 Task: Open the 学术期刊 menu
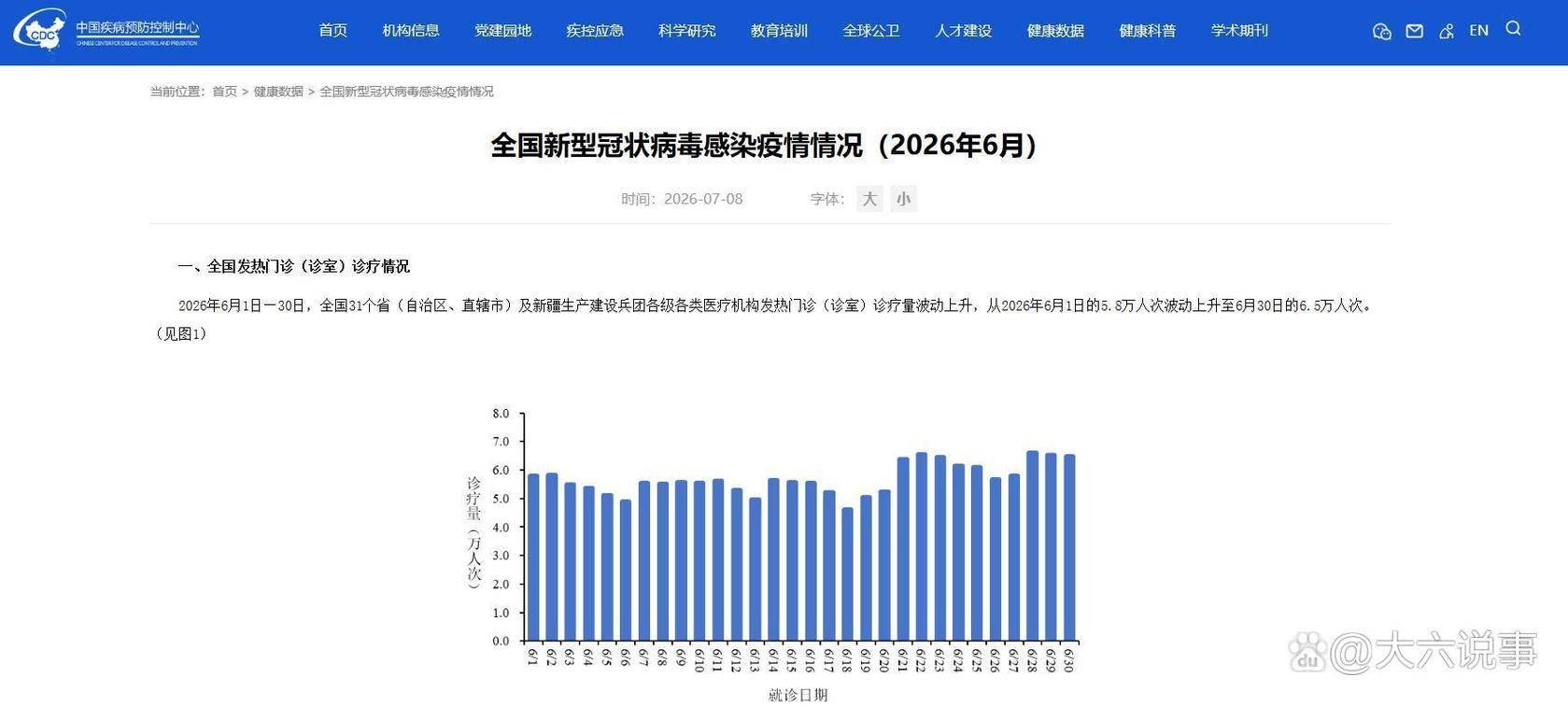tap(1239, 31)
